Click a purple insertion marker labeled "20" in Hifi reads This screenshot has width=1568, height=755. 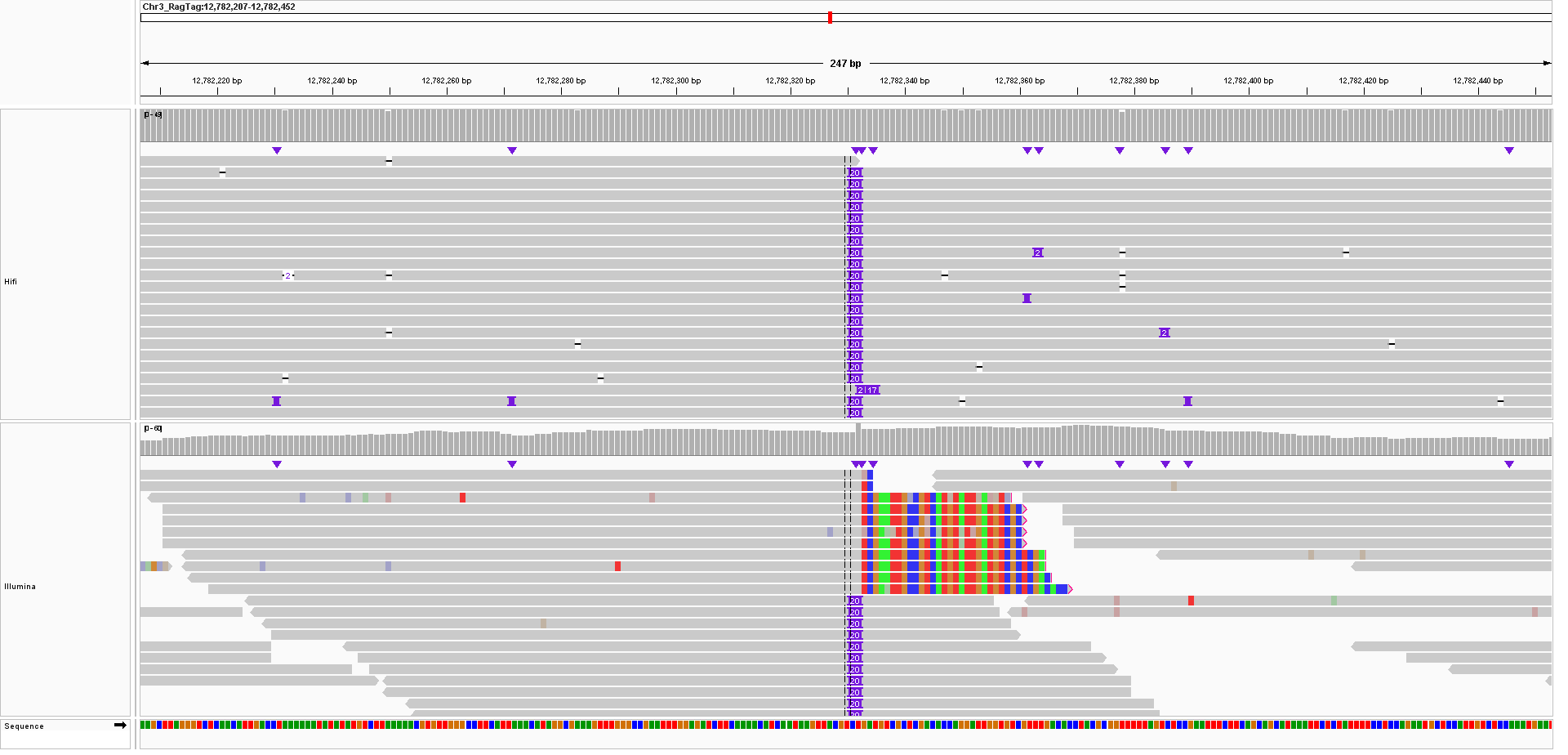coord(854,207)
